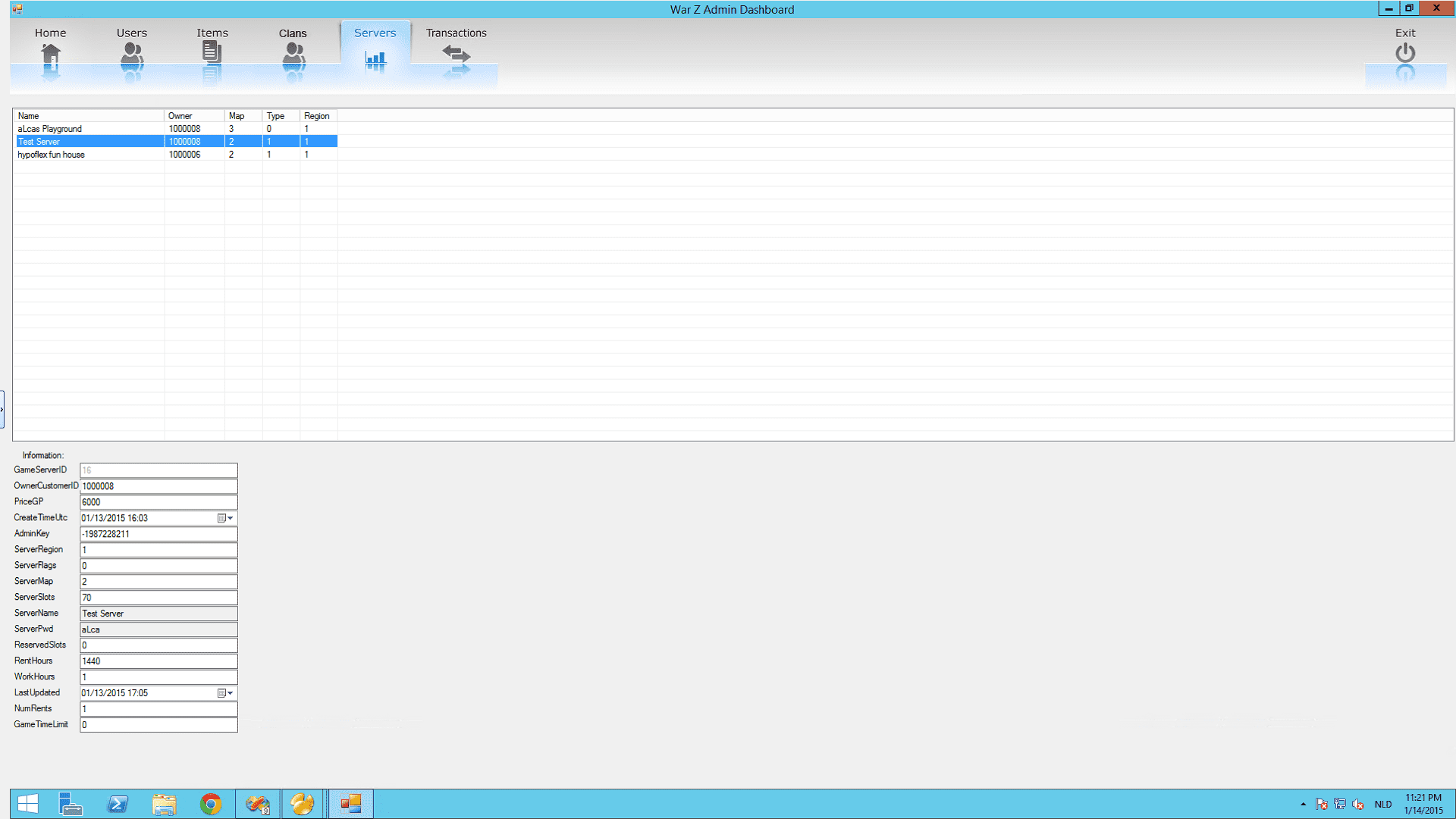
Task: Select the Test Server row
Action: [177, 142]
